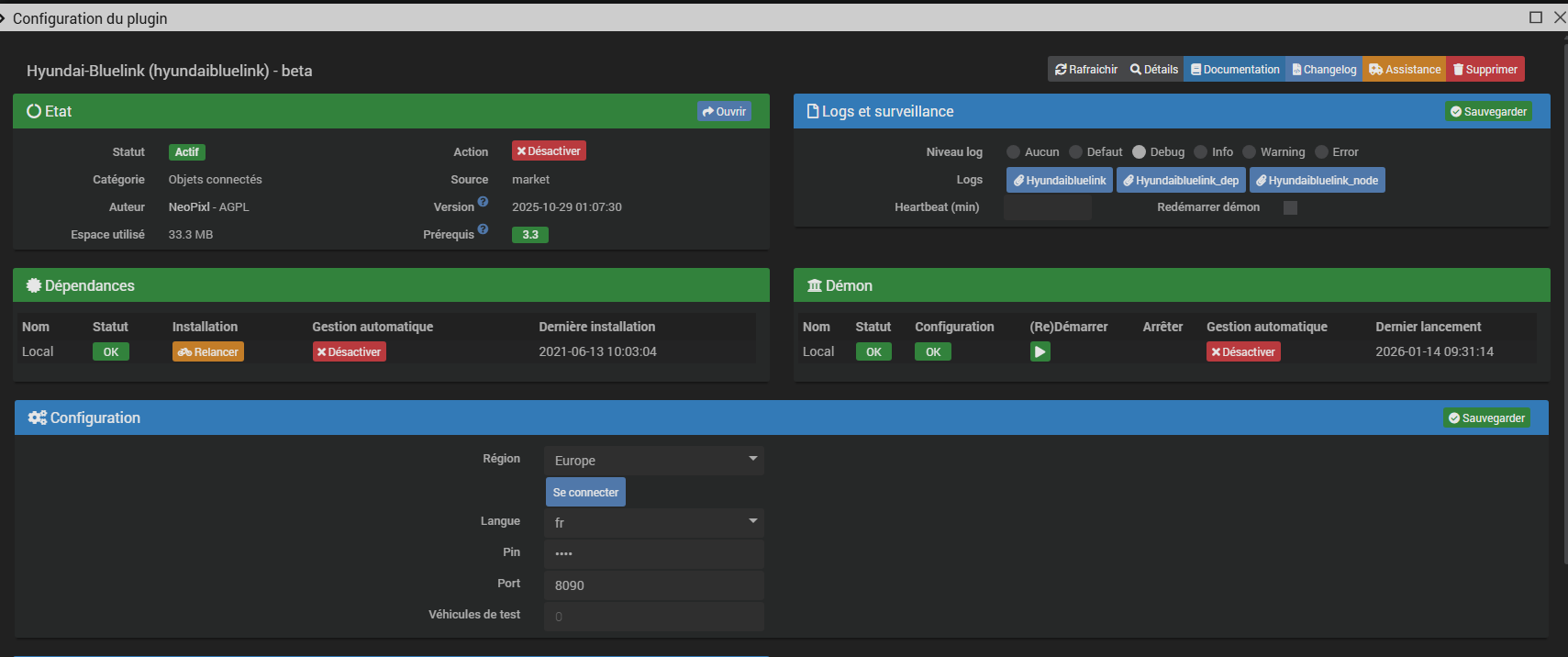Click the help icon next to Prérequis

[483, 229]
